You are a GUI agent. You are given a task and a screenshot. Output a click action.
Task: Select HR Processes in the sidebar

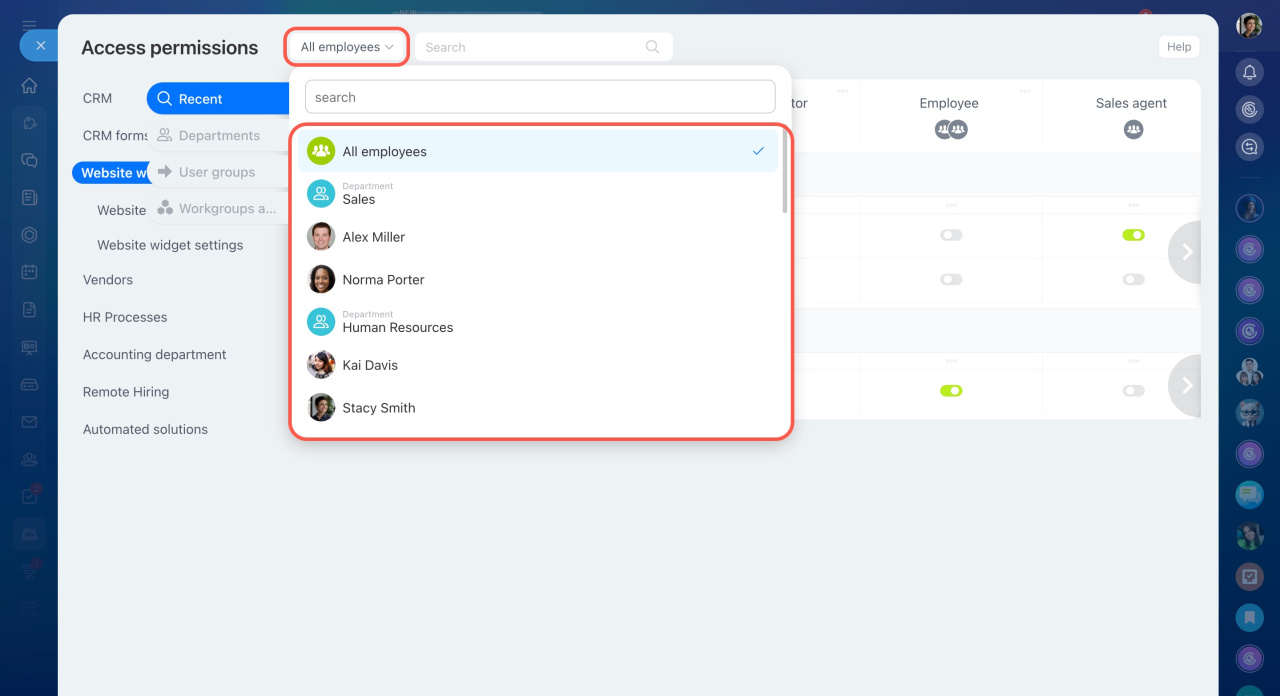[125, 317]
